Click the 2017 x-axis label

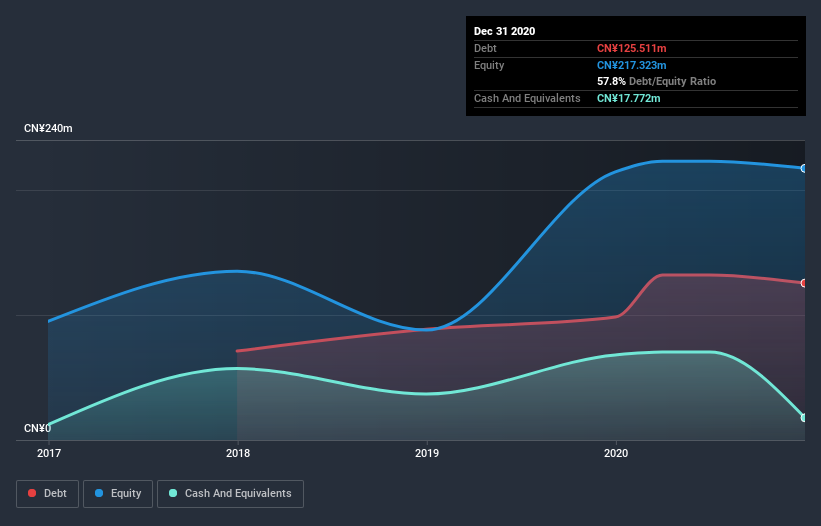pyautogui.click(x=49, y=453)
